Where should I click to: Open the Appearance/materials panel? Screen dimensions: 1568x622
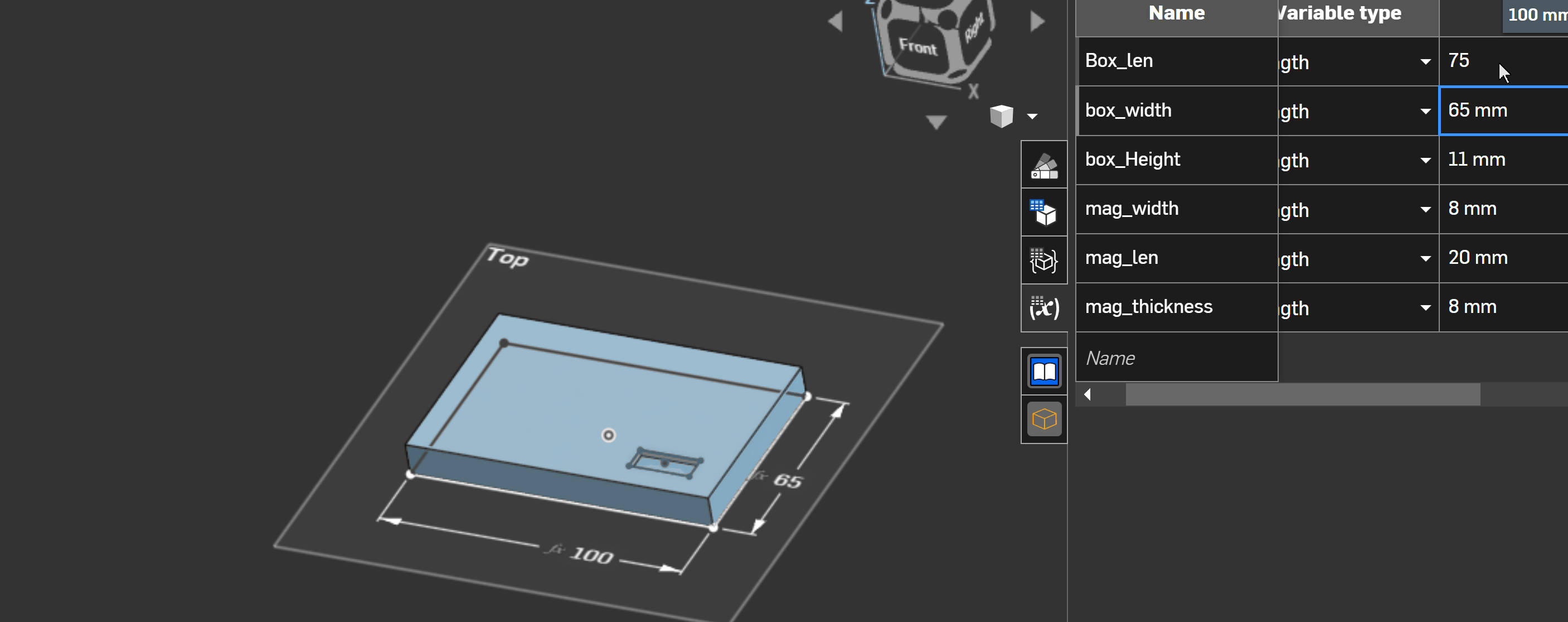tap(1043, 164)
